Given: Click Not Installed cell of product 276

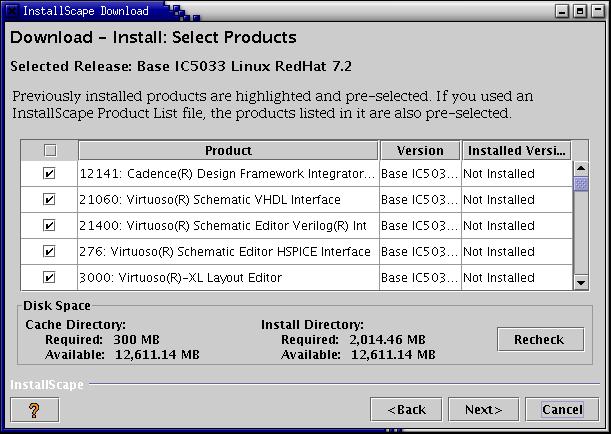Looking at the screenshot, I should pyautogui.click(x=517, y=251).
